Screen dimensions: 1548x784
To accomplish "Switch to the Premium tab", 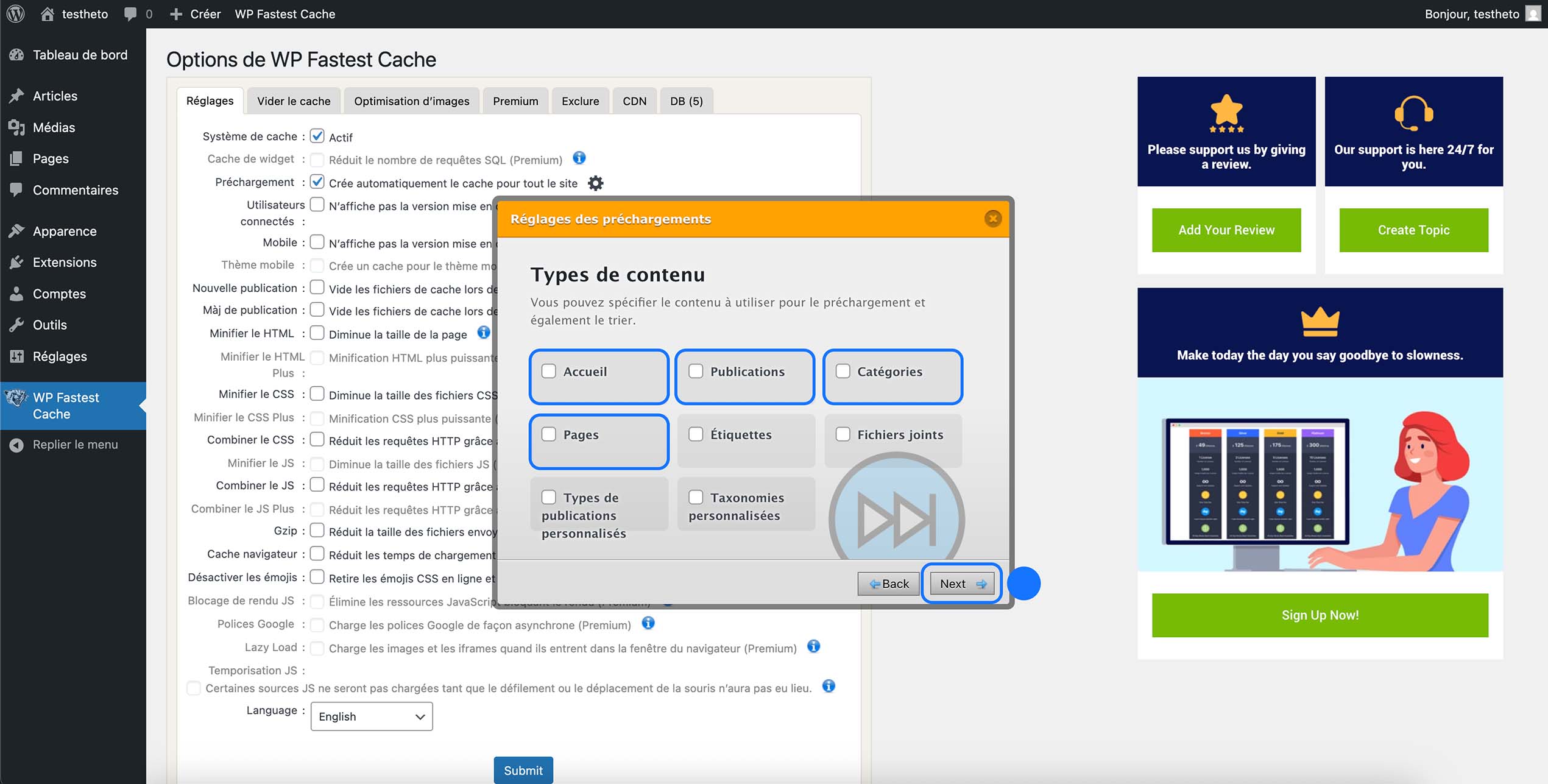I will coord(515,100).
